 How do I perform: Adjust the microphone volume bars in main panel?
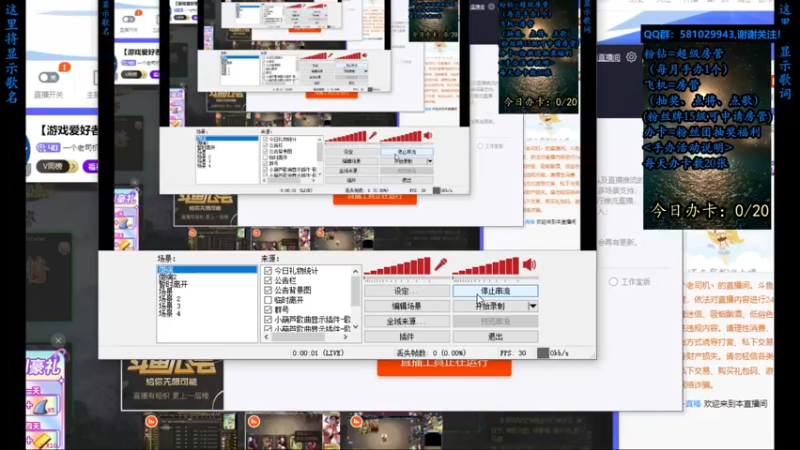click(397, 266)
